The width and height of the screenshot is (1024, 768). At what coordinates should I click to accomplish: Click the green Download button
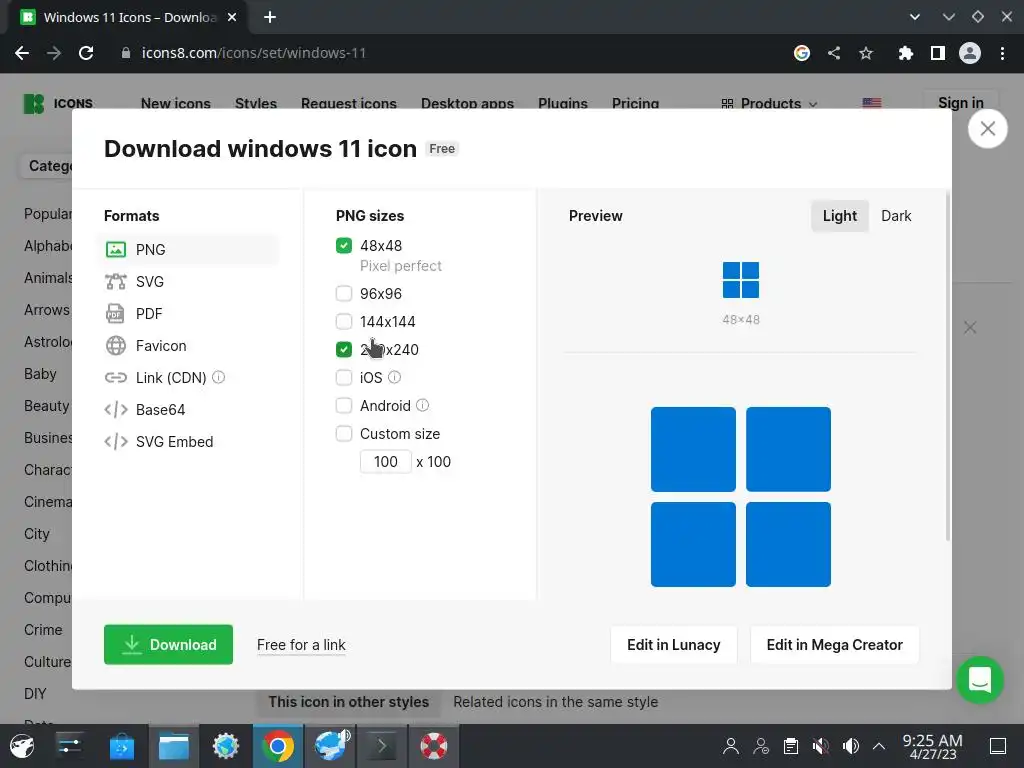coord(168,645)
